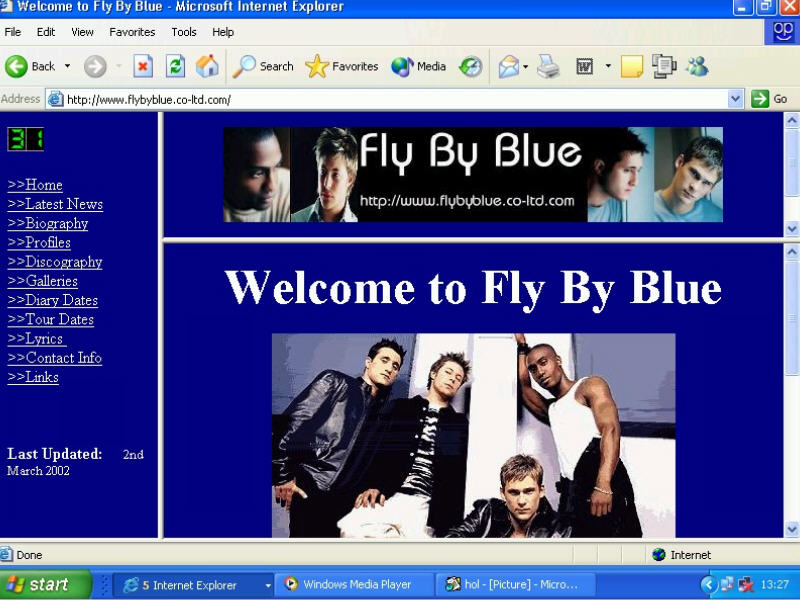Open the Tools menu
Image resolution: width=800 pixels, height=600 pixels.
pyautogui.click(x=184, y=32)
